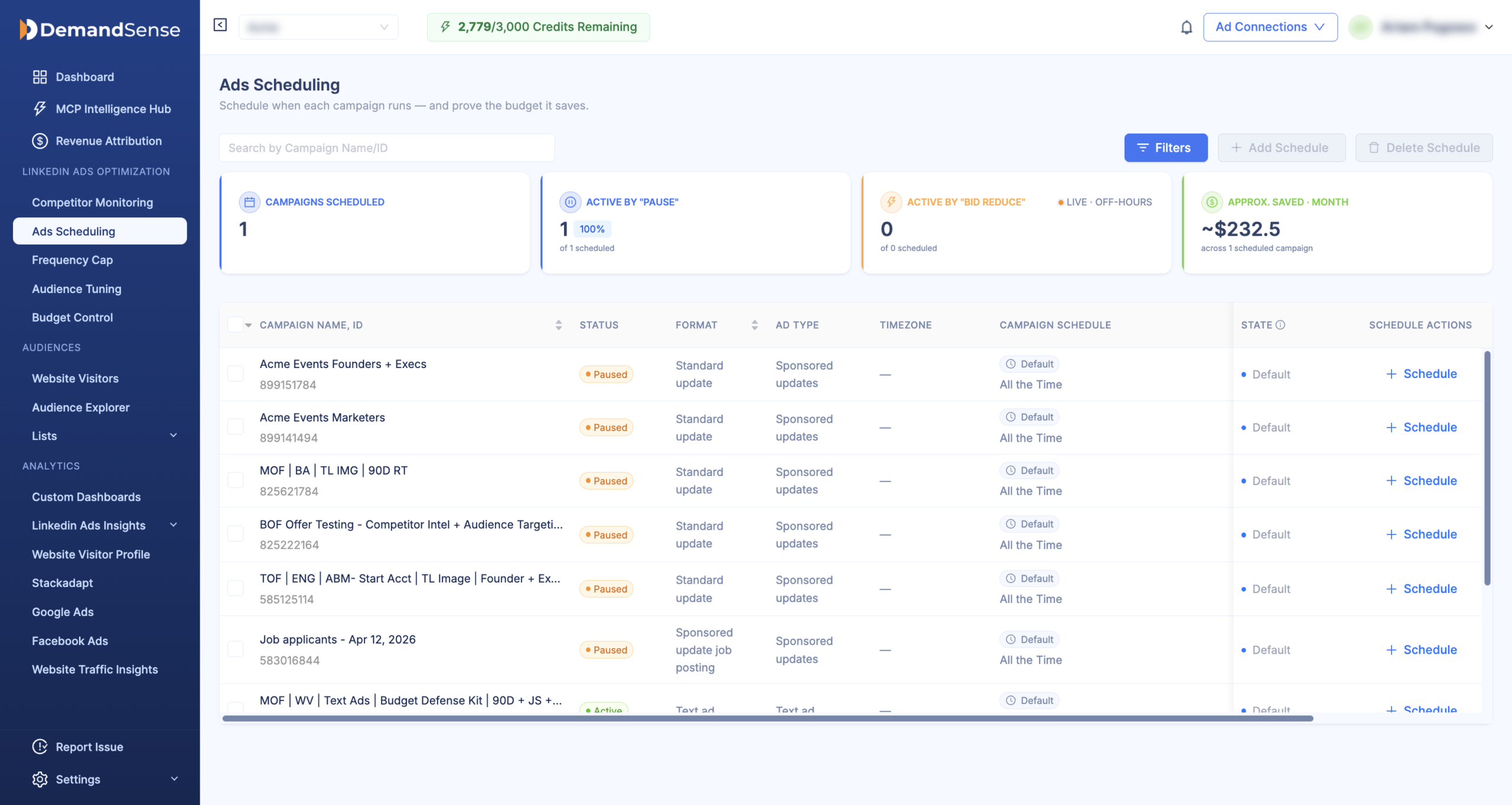Open Frequency Cap page
This screenshot has height=805, width=1512.
click(x=72, y=260)
